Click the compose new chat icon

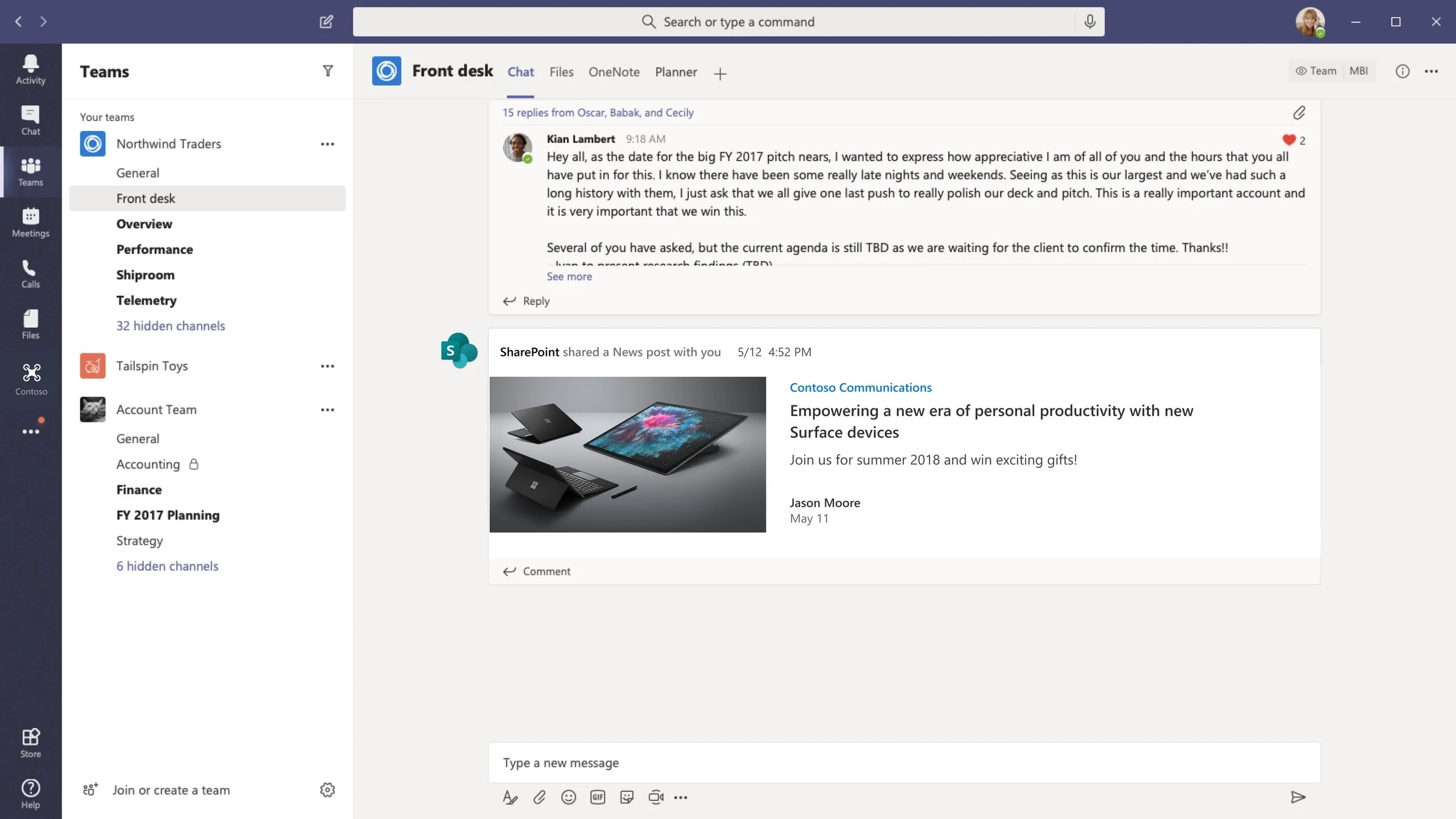[x=326, y=22]
